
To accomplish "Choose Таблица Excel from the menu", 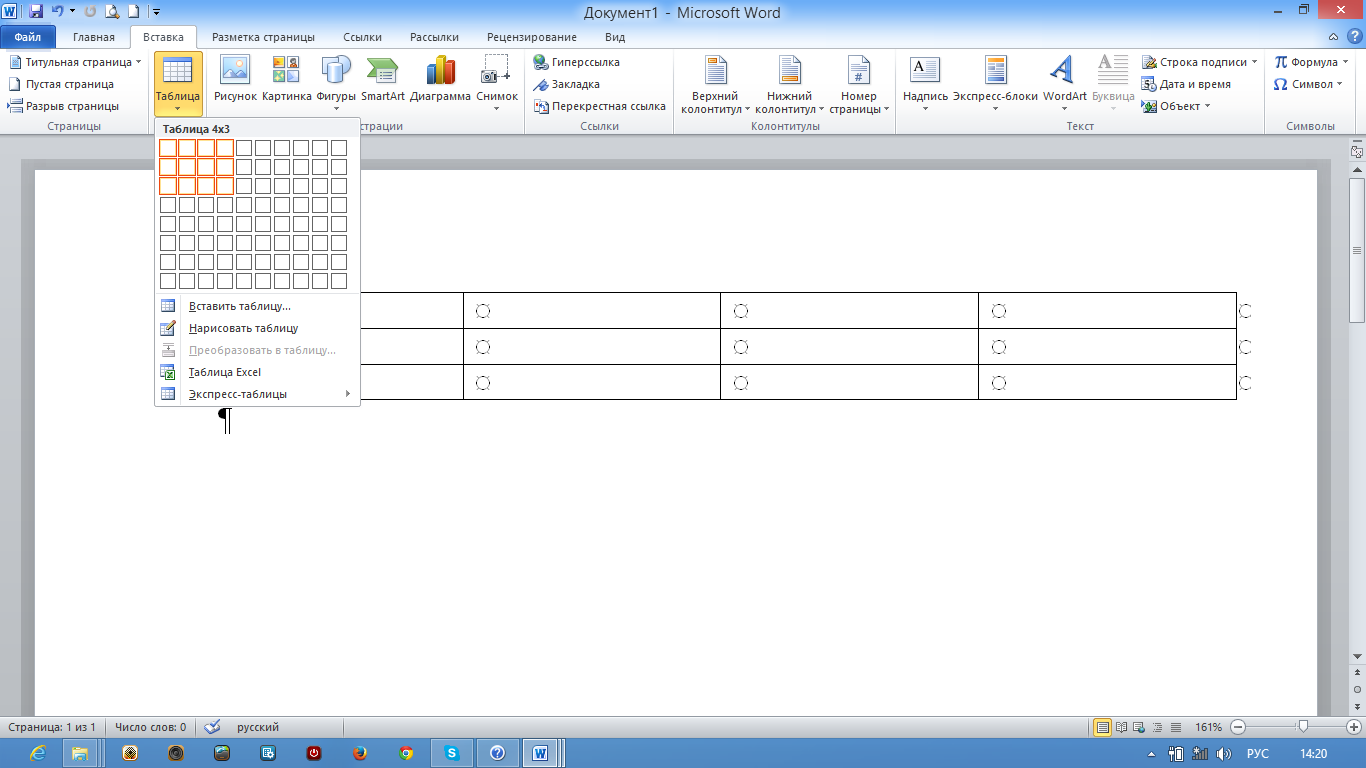I will [257, 372].
